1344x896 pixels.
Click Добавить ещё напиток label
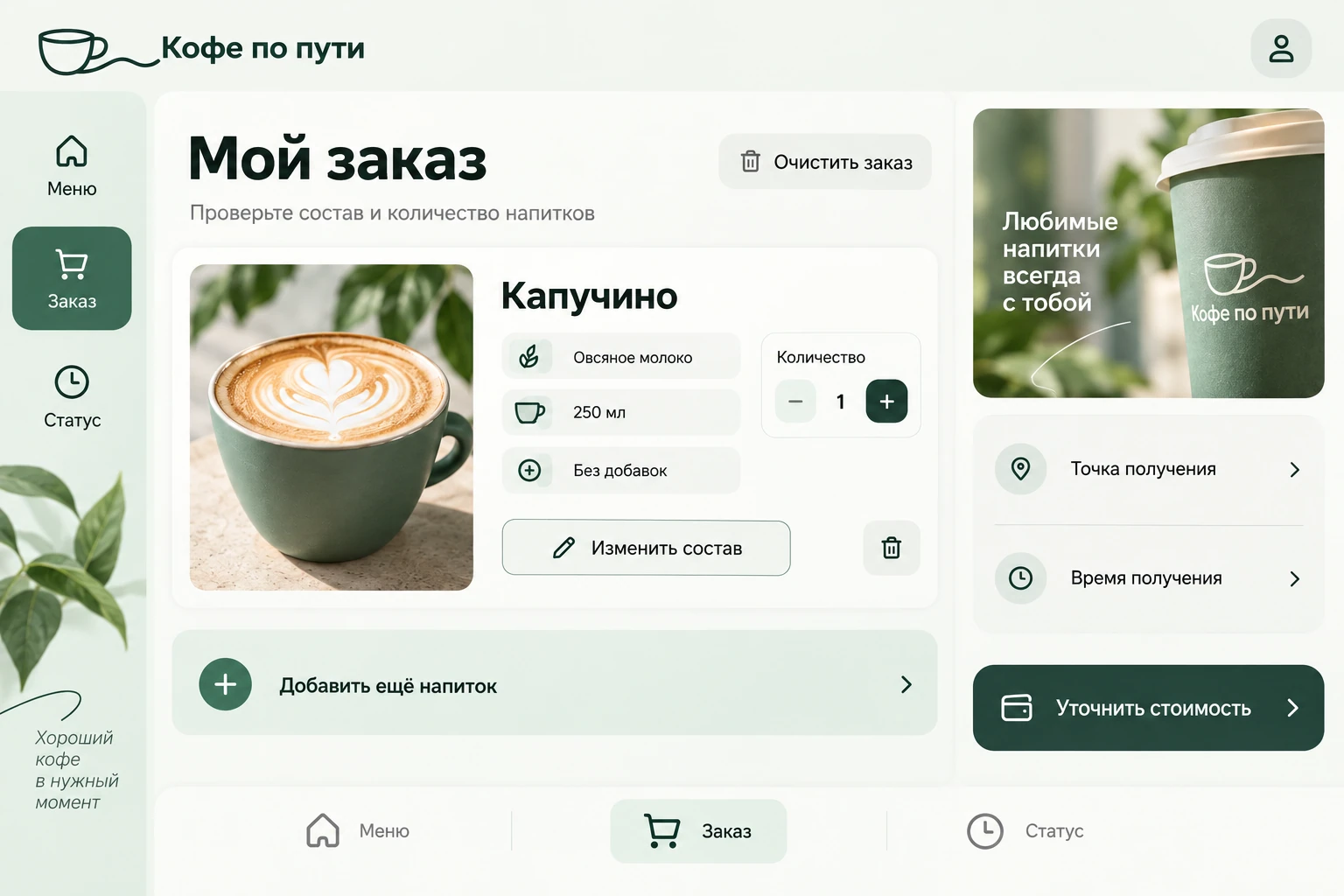(388, 686)
